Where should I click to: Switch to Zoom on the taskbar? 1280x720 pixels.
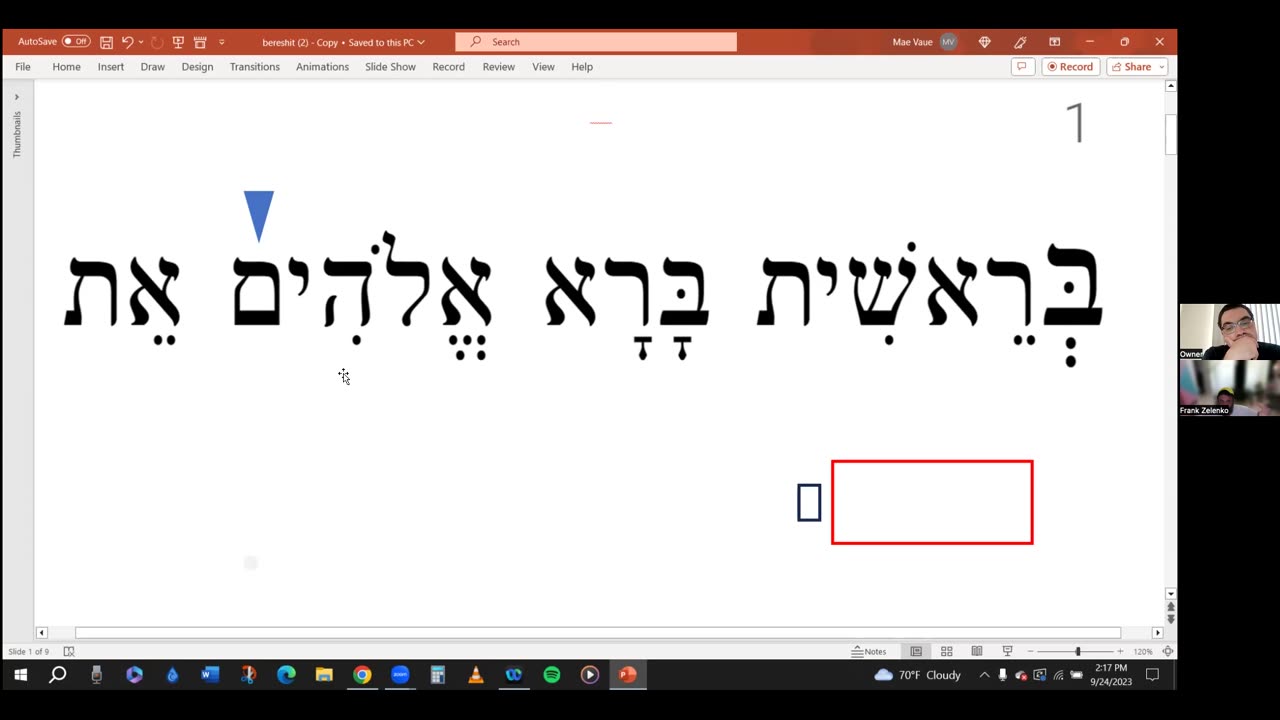400,675
